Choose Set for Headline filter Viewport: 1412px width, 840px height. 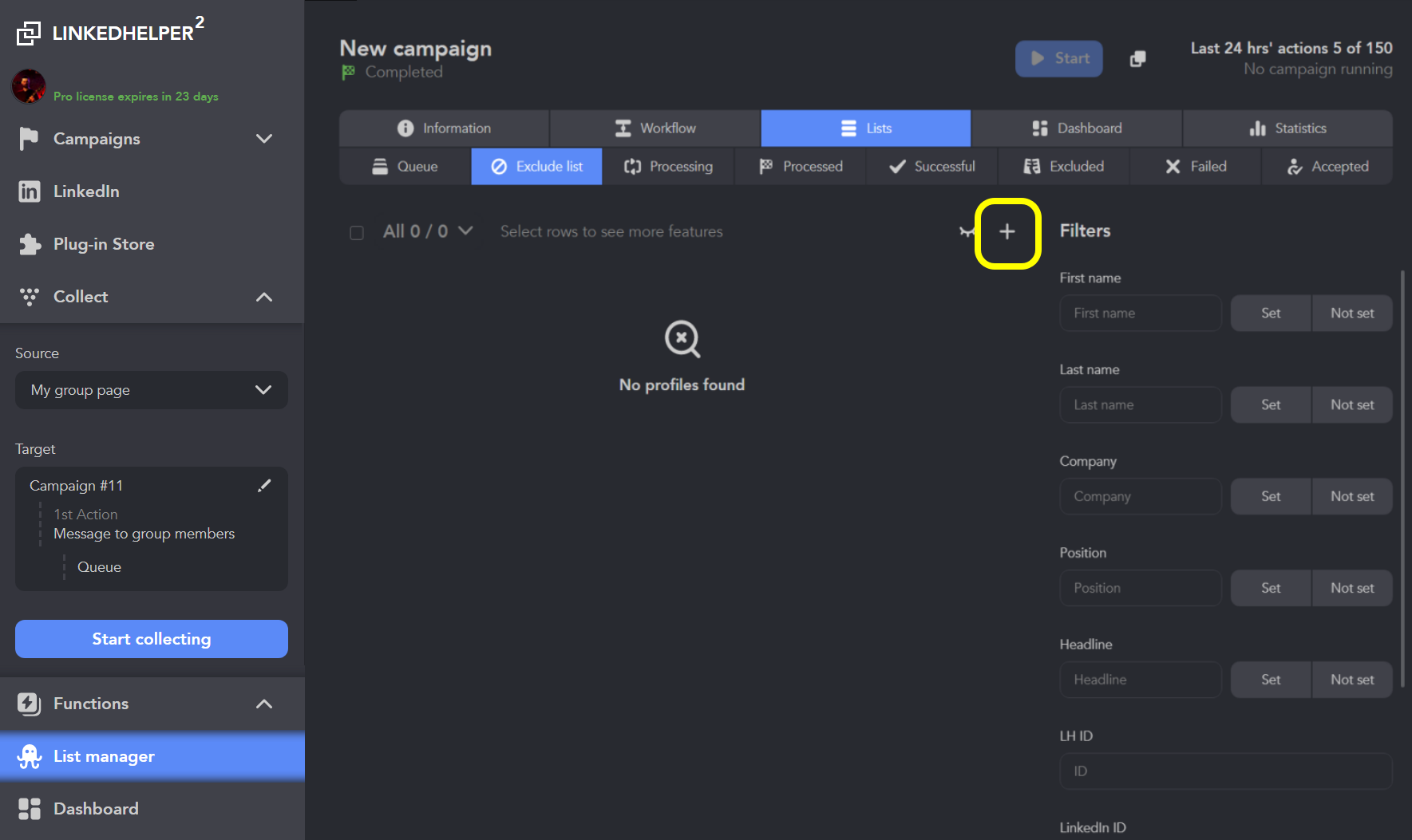(x=1271, y=680)
